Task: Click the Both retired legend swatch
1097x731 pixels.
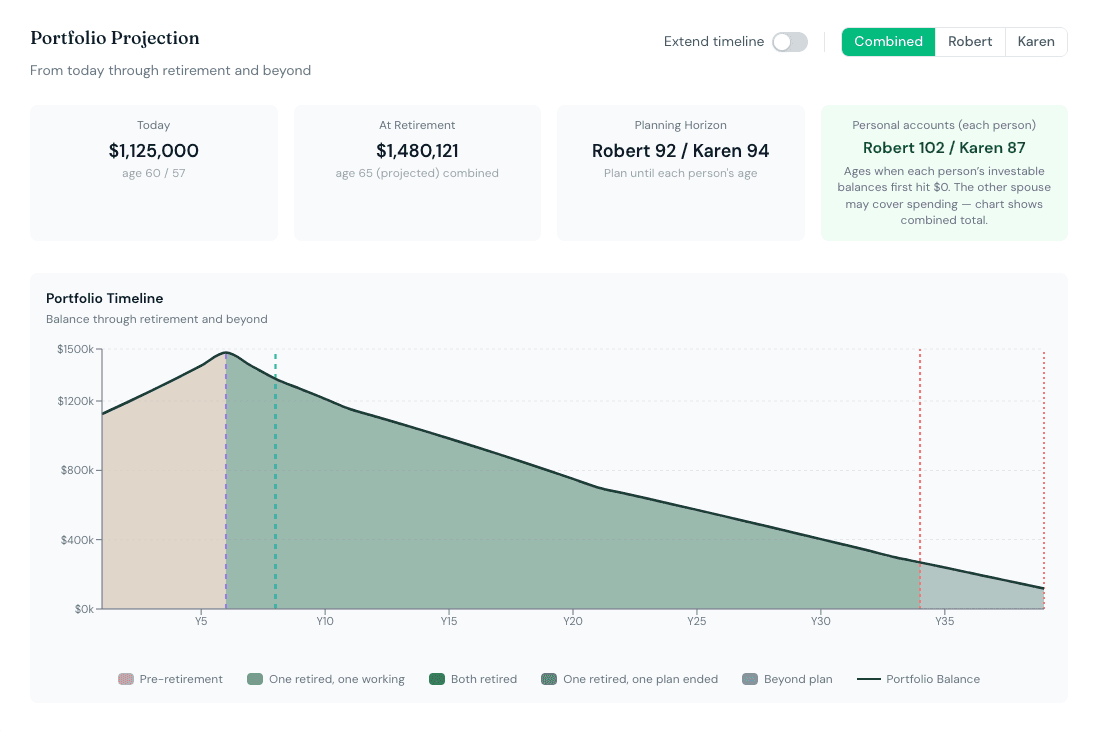Action: 437,679
